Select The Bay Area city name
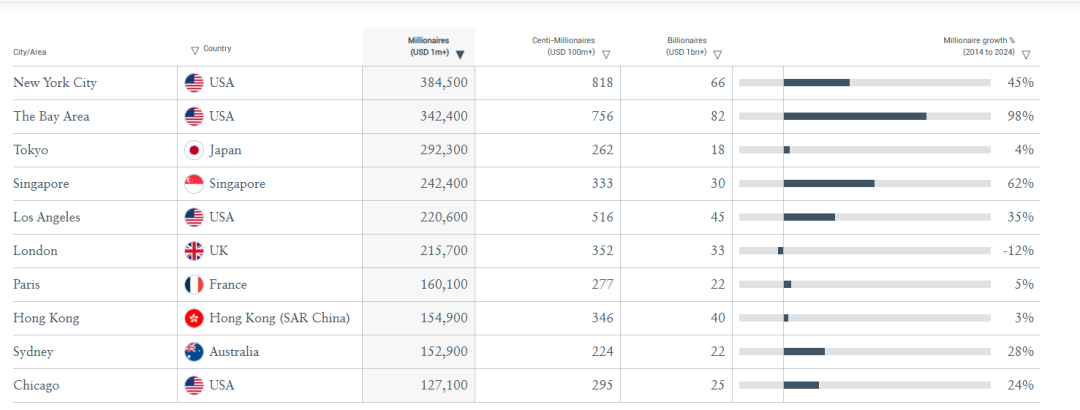This screenshot has height=410, width=1080. pos(51,117)
